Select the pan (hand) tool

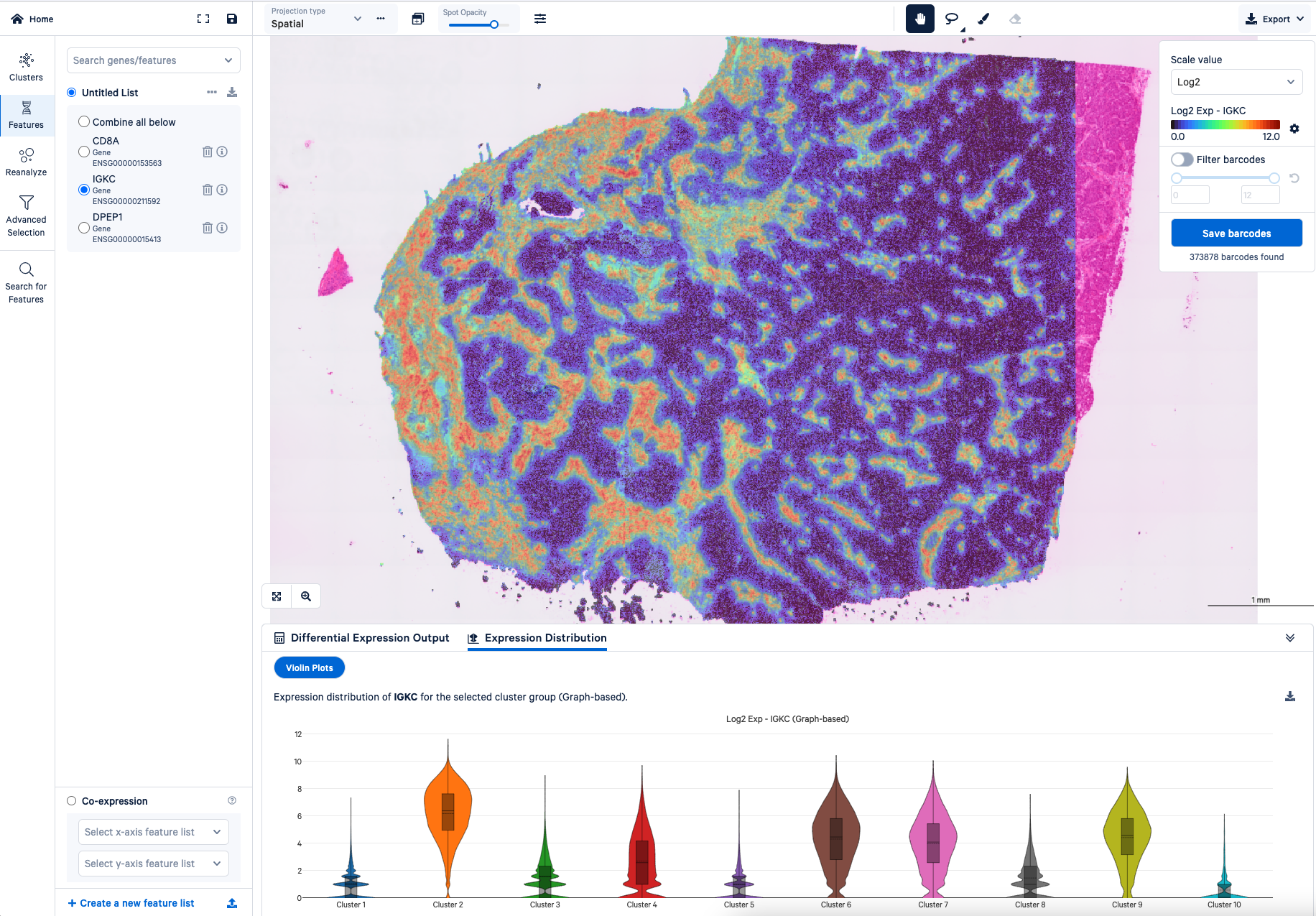click(x=919, y=19)
